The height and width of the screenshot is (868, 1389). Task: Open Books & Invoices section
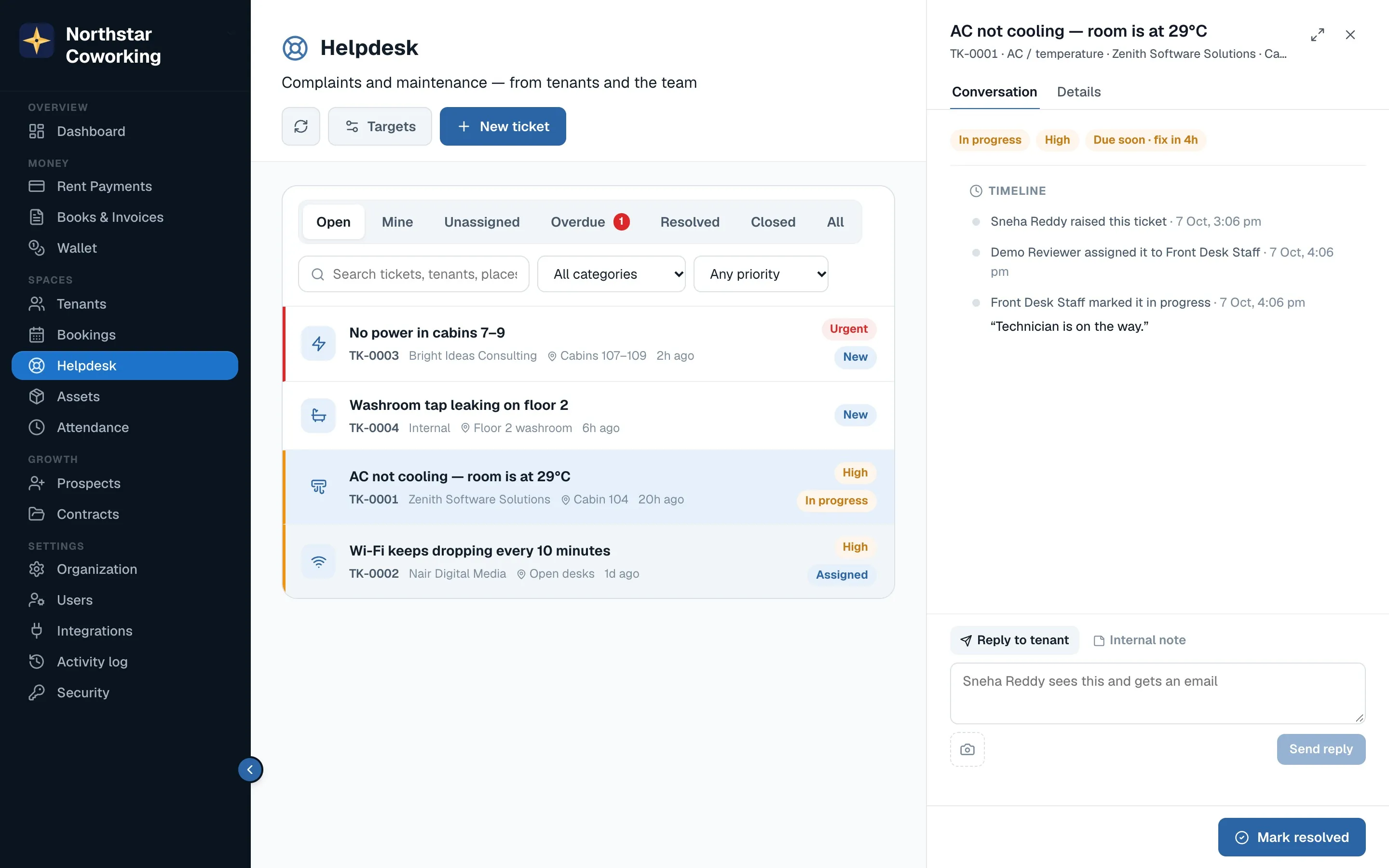pos(125,217)
